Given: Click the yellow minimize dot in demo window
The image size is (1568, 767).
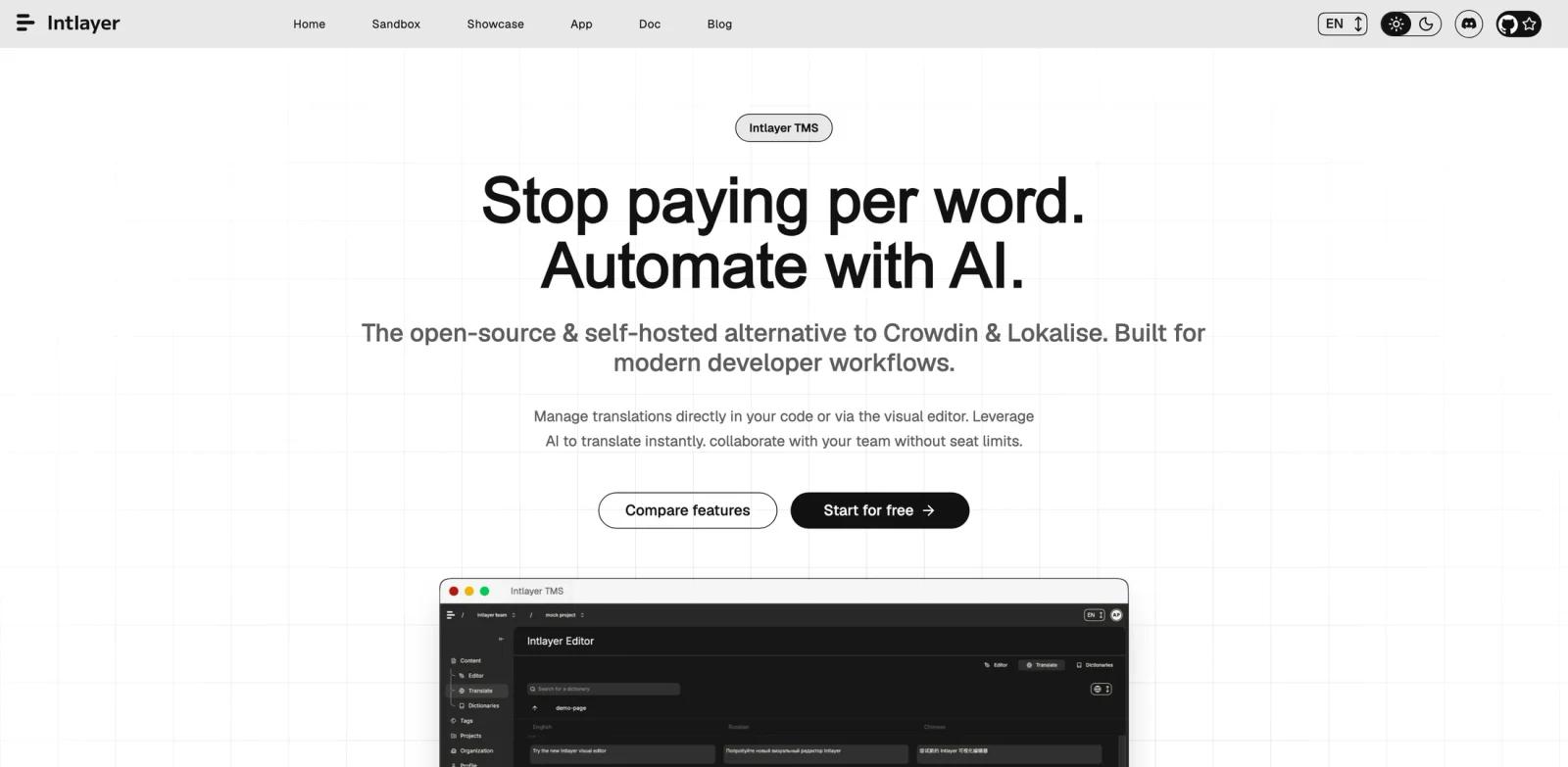Looking at the screenshot, I should [x=469, y=591].
